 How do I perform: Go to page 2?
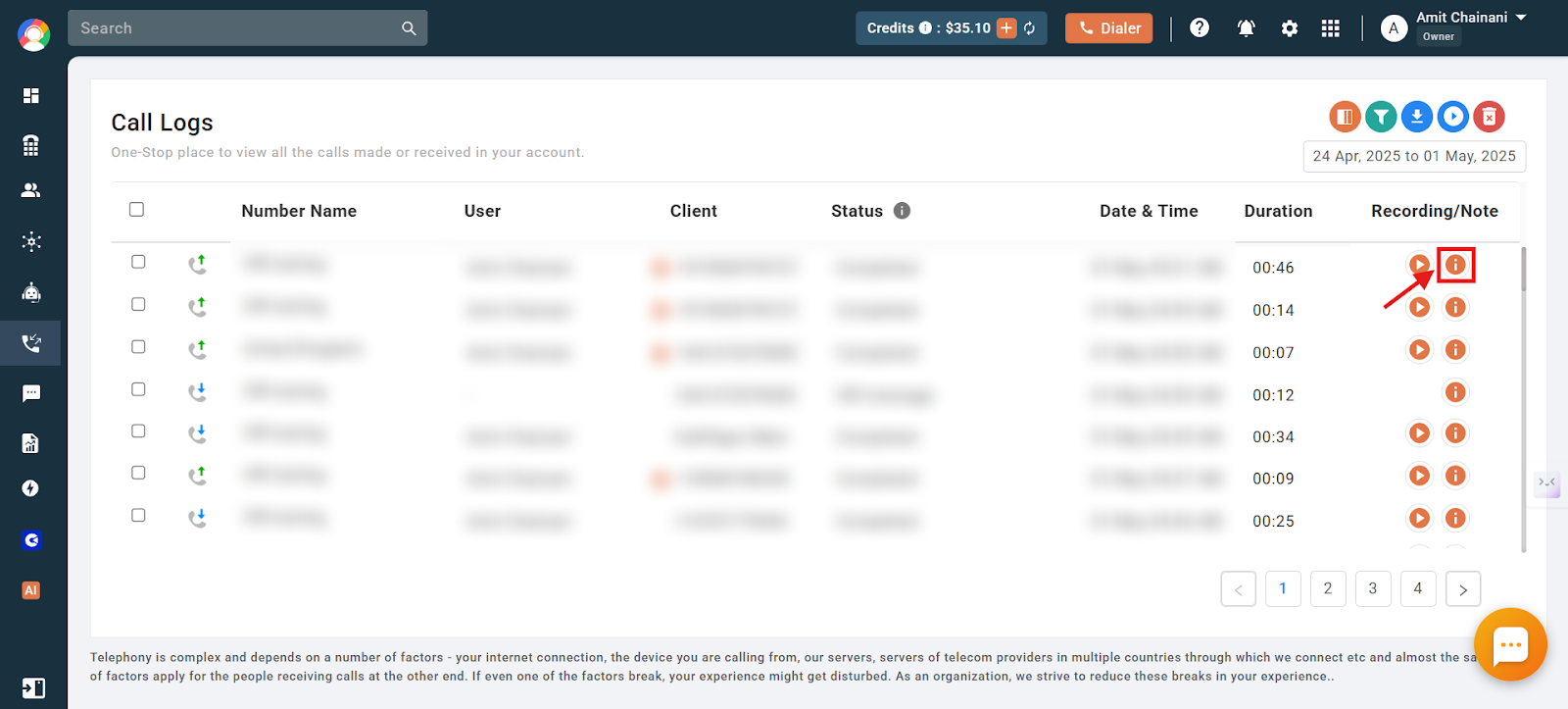pos(1328,588)
